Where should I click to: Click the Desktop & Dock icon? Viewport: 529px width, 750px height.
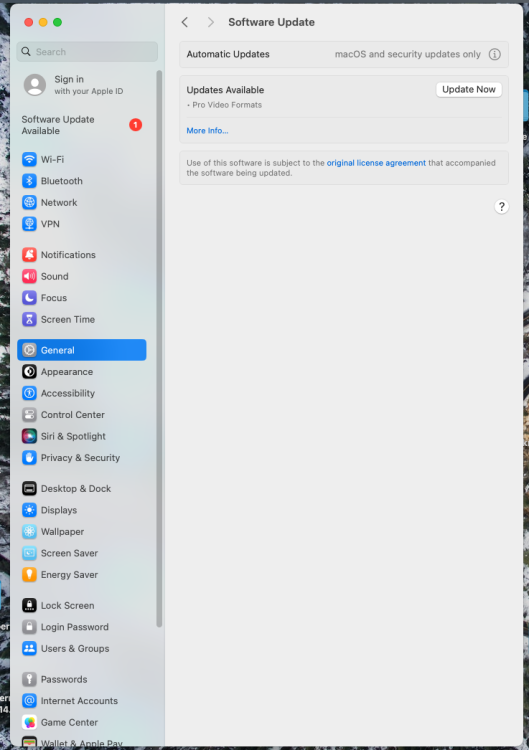point(29,488)
